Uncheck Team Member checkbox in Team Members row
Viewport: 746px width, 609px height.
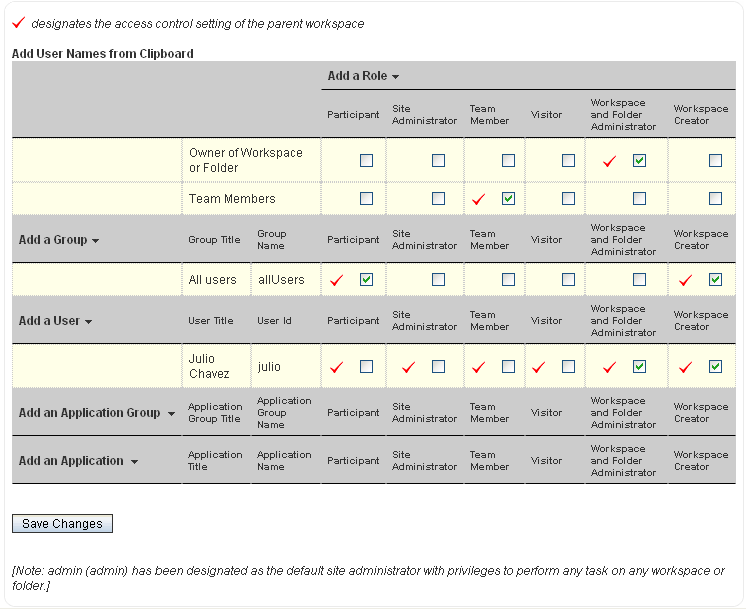click(508, 198)
